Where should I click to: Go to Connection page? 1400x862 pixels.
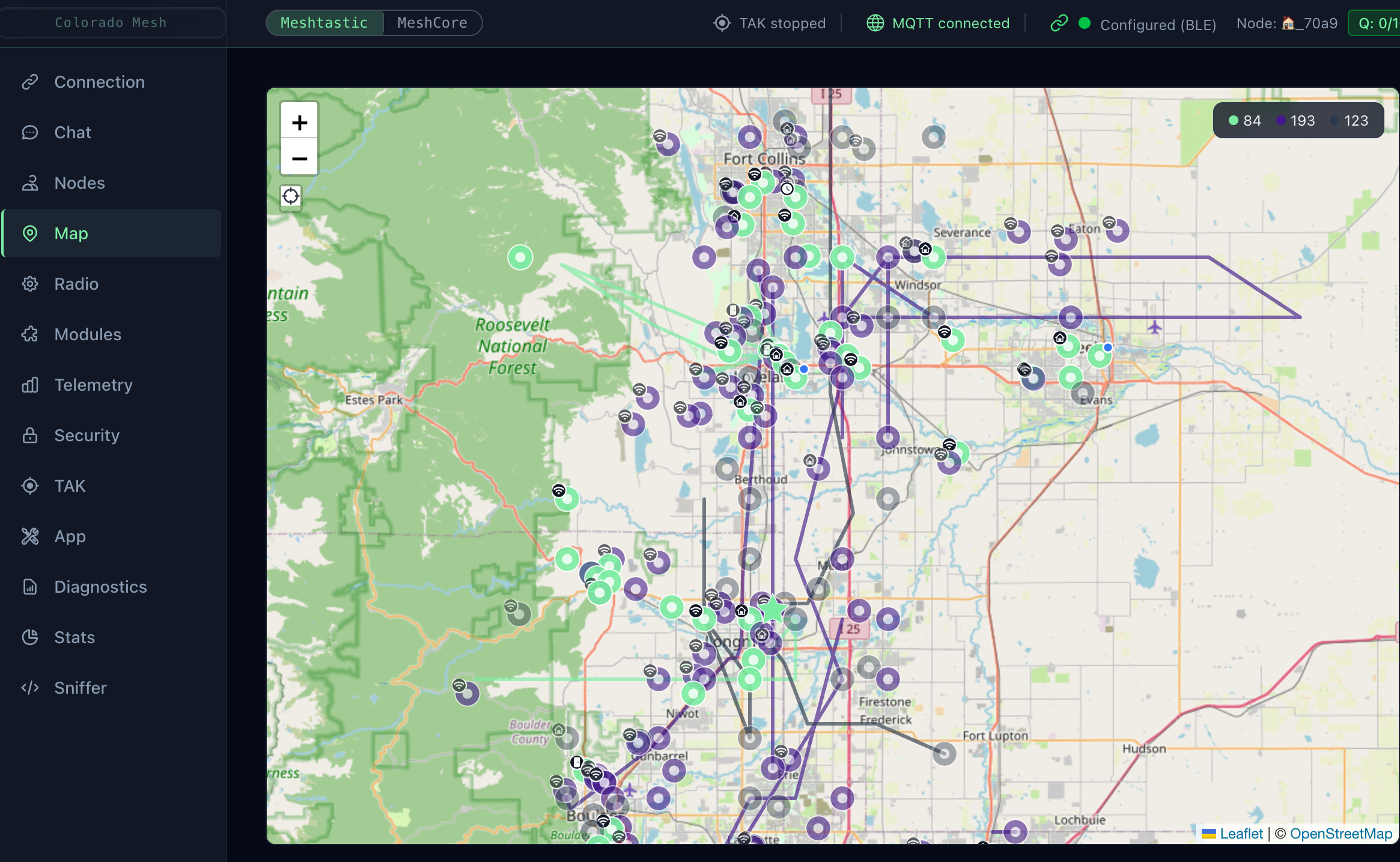[112, 82]
